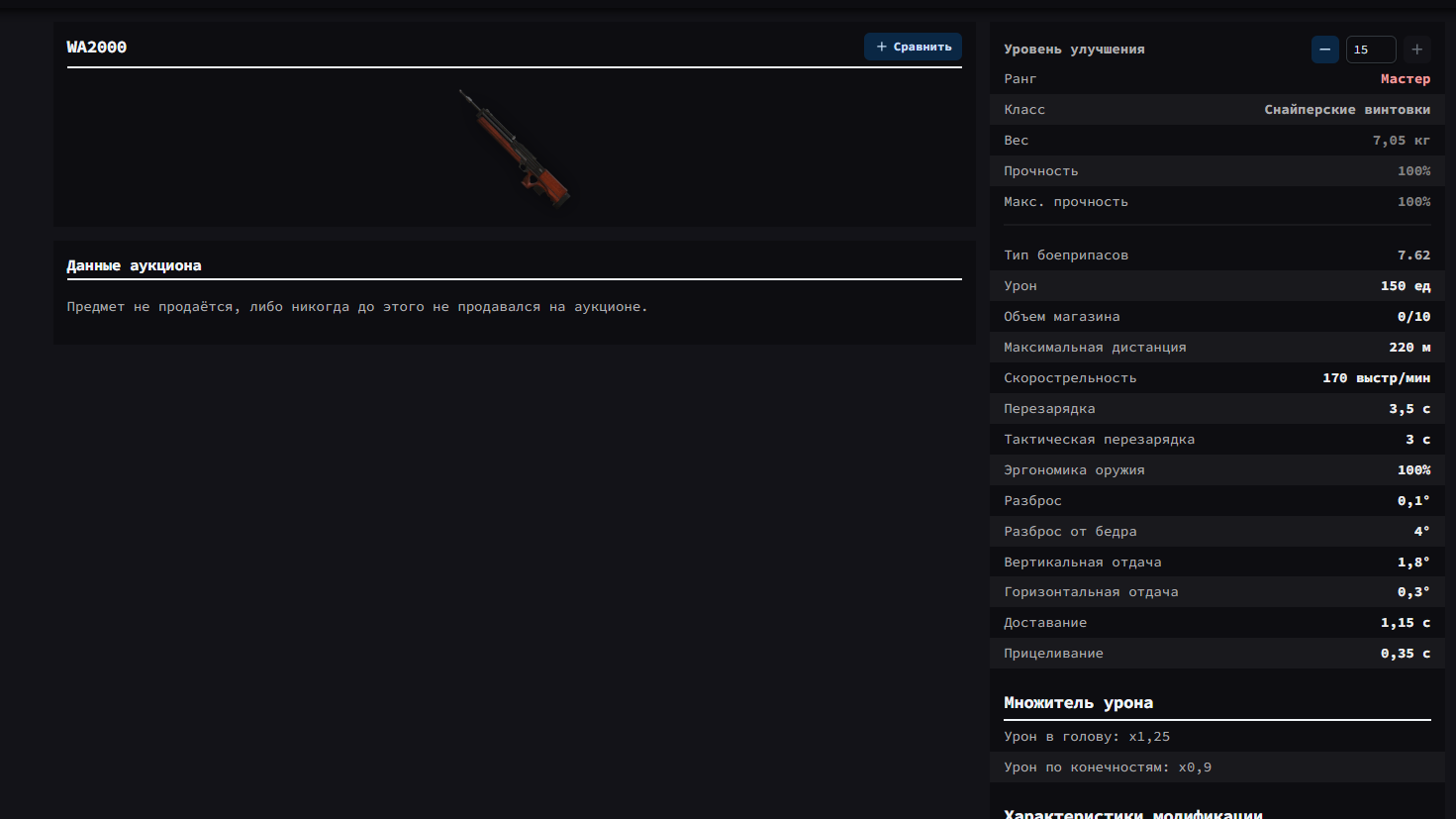Click the damage value 150 ед

[1406, 286]
